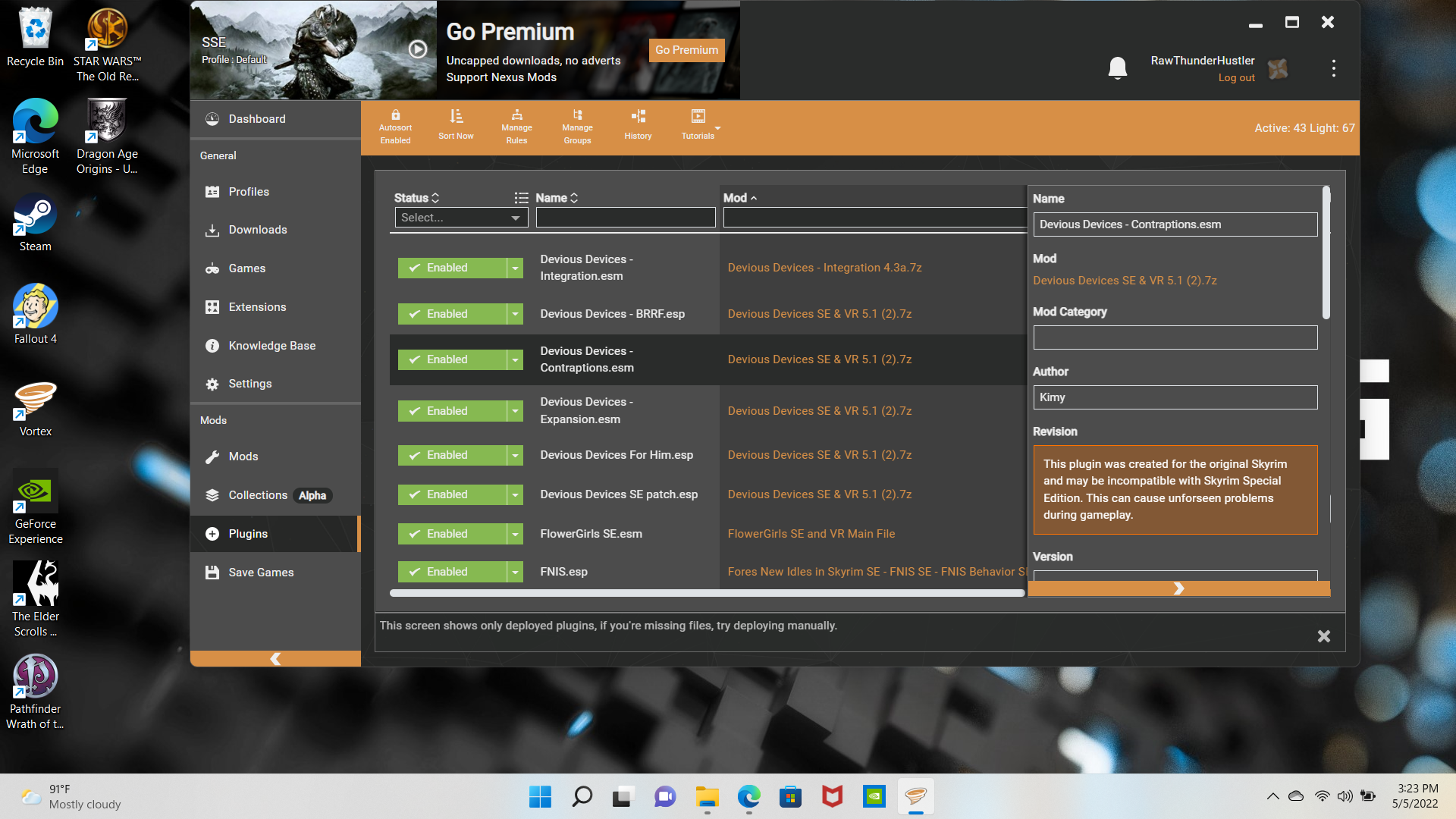The image size is (1456, 819).
Task: Open Games page in sidebar
Action: (275, 268)
